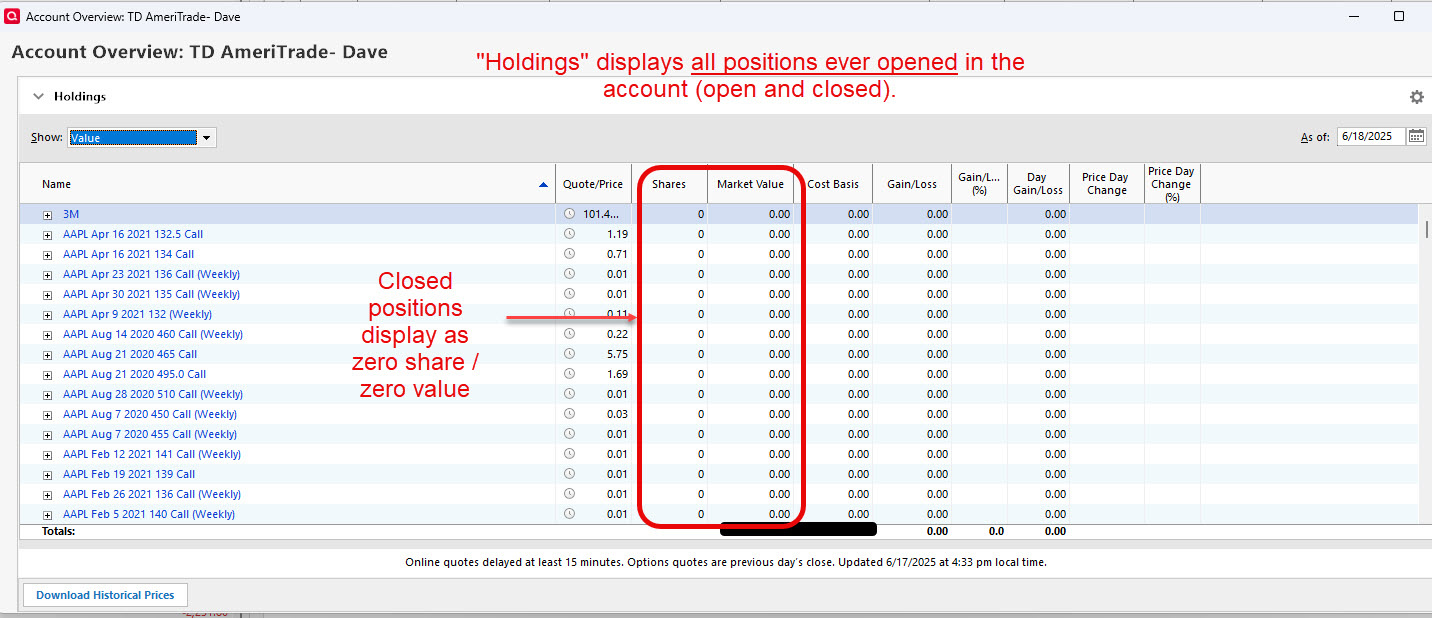
Task: Open AAPL Feb 5 2021 140 Call (Weekly) link
Action: click(x=149, y=514)
